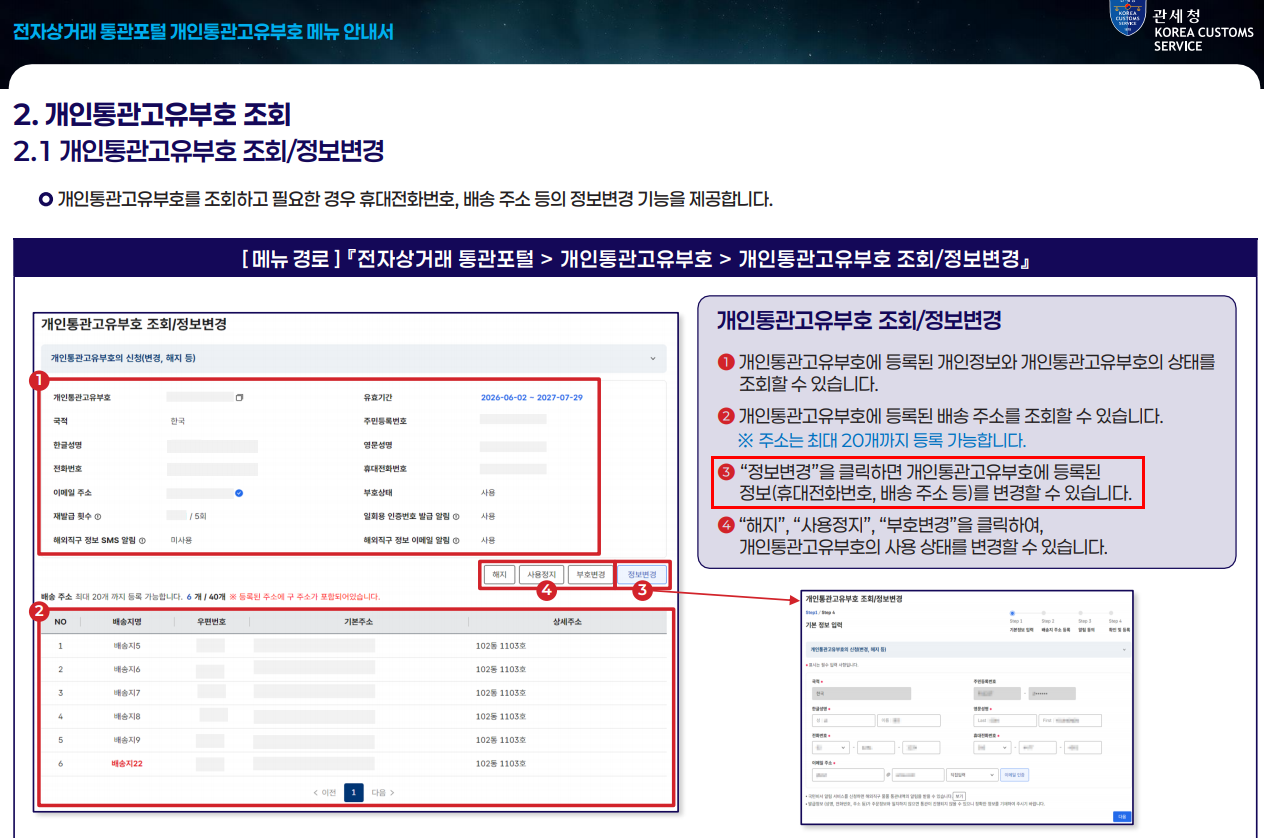
Task: Open the 직접입력 email domain dropdown
Action: click(972, 775)
